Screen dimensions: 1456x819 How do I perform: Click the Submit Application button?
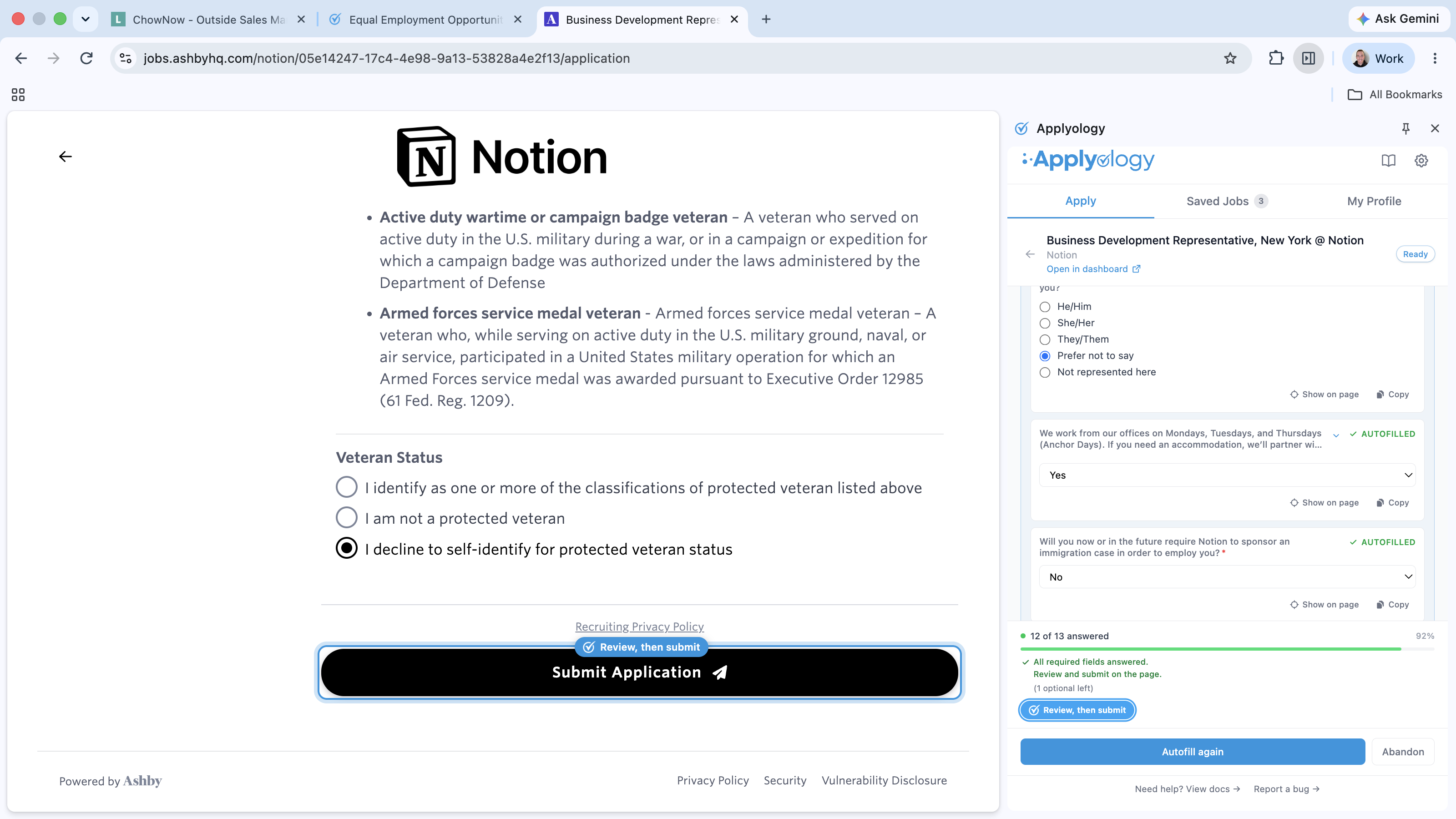point(639,672)
